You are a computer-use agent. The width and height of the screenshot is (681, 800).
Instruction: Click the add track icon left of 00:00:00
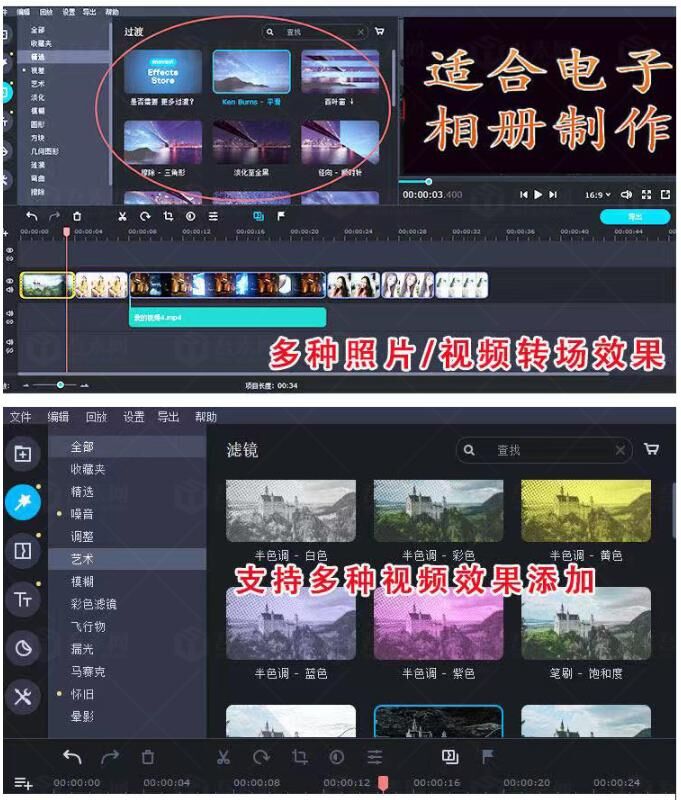pos(22,782)
